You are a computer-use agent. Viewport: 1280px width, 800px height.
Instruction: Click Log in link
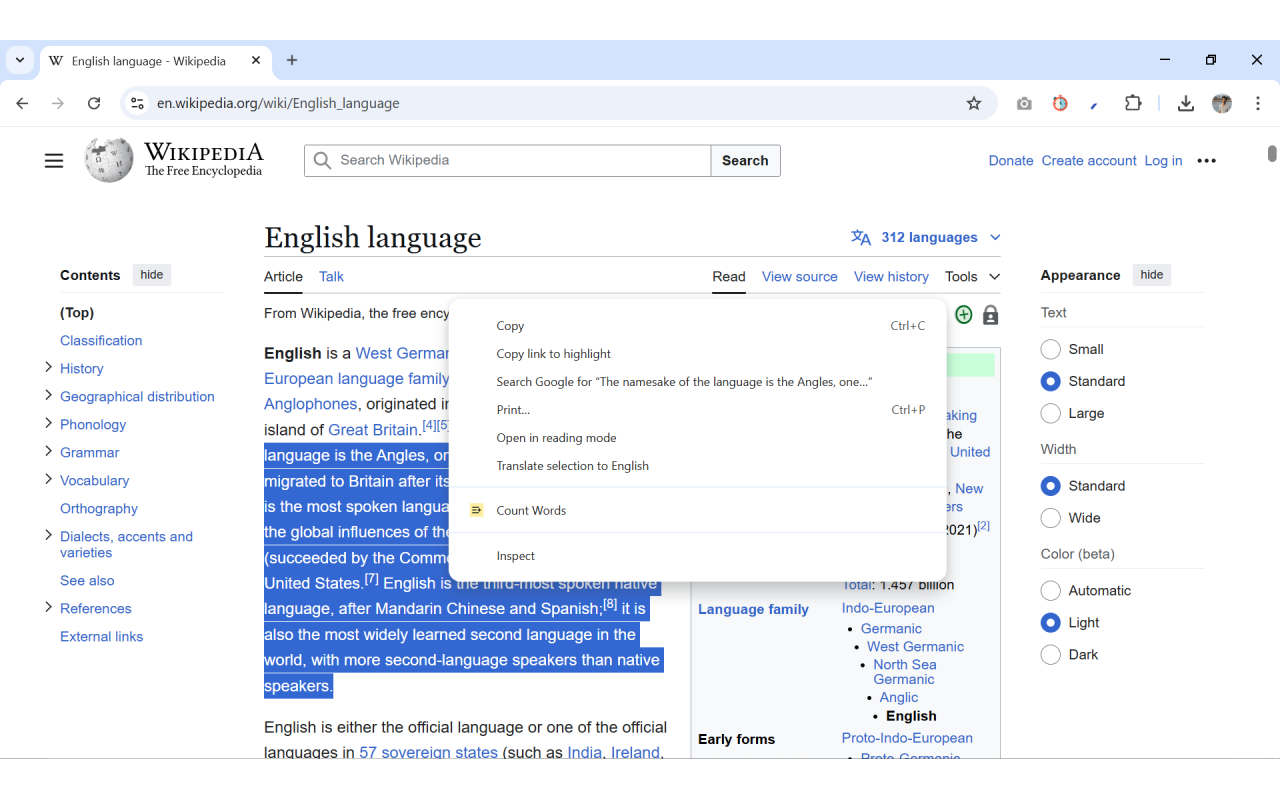tap(1163, 160)
